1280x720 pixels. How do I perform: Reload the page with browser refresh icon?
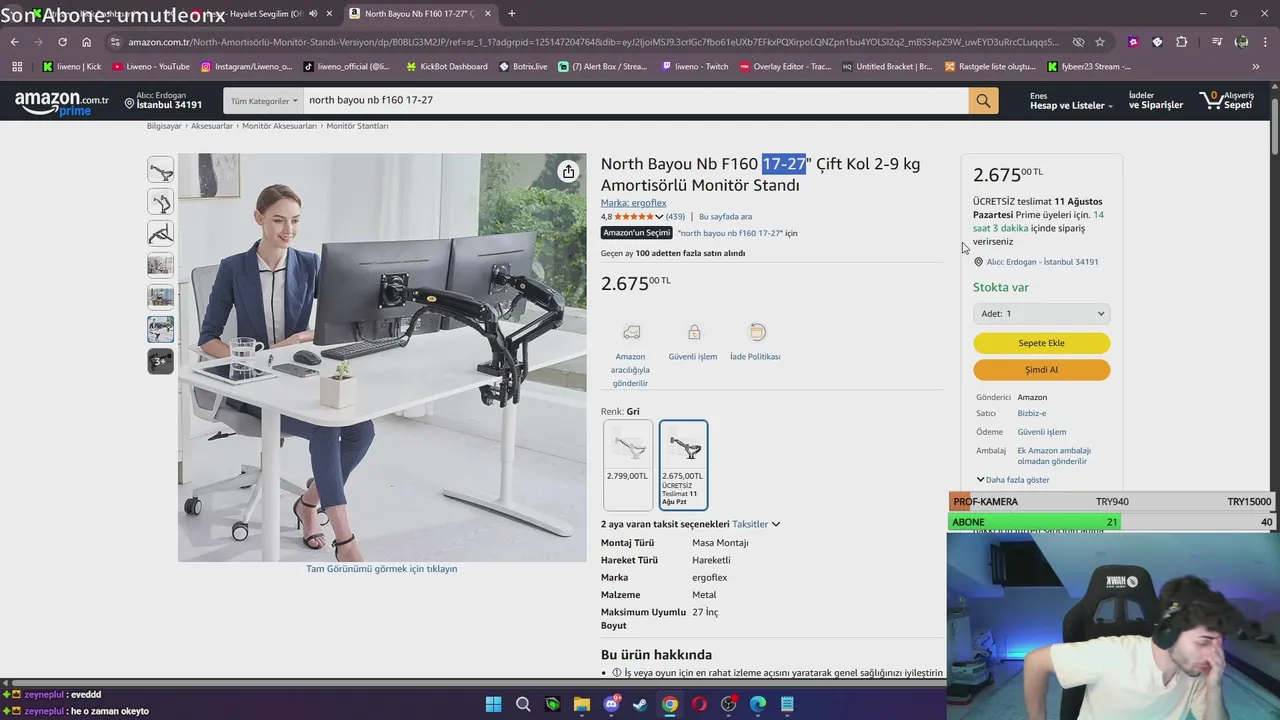tap(62, 42)
